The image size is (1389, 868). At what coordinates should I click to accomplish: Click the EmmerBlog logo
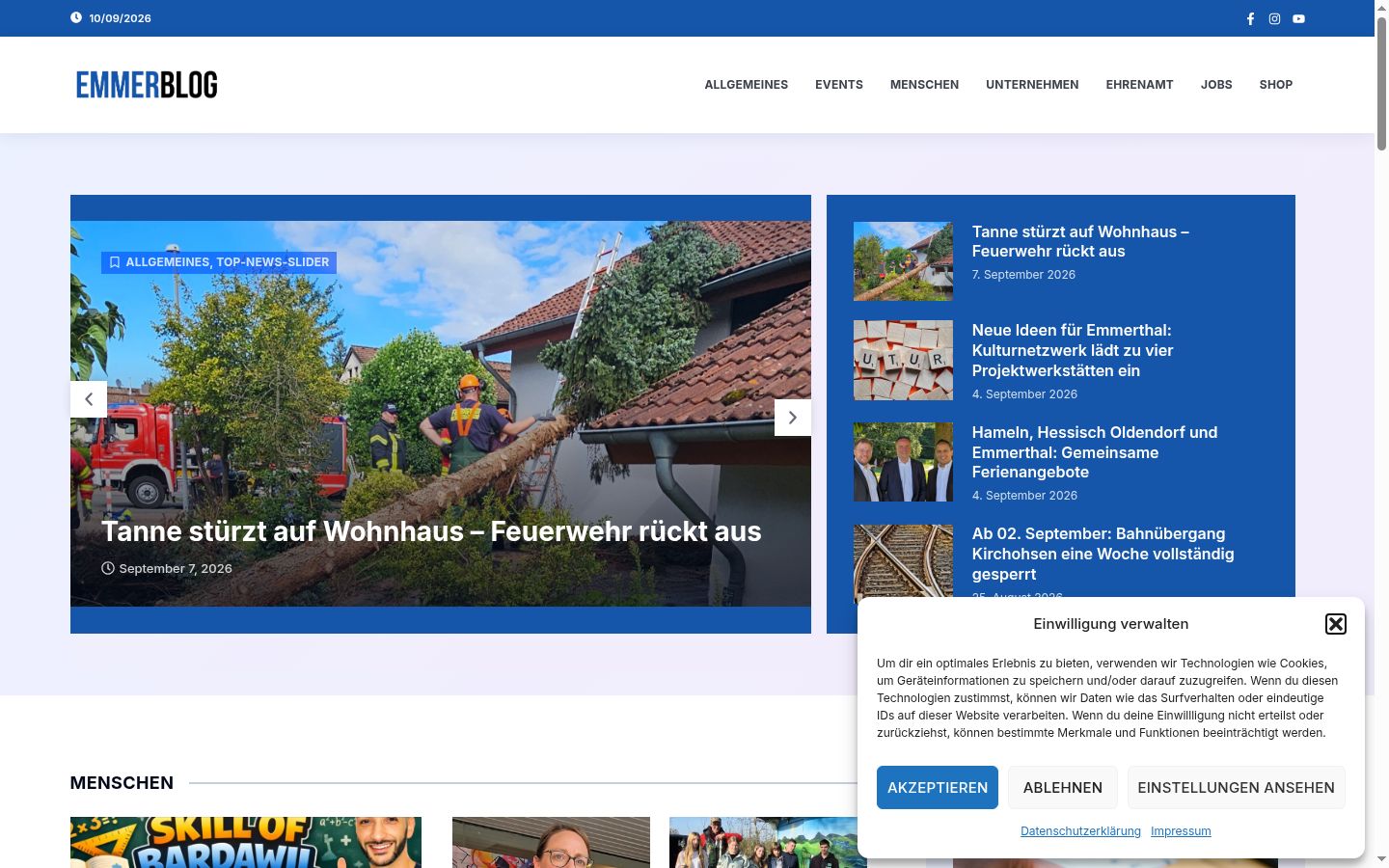147,85
